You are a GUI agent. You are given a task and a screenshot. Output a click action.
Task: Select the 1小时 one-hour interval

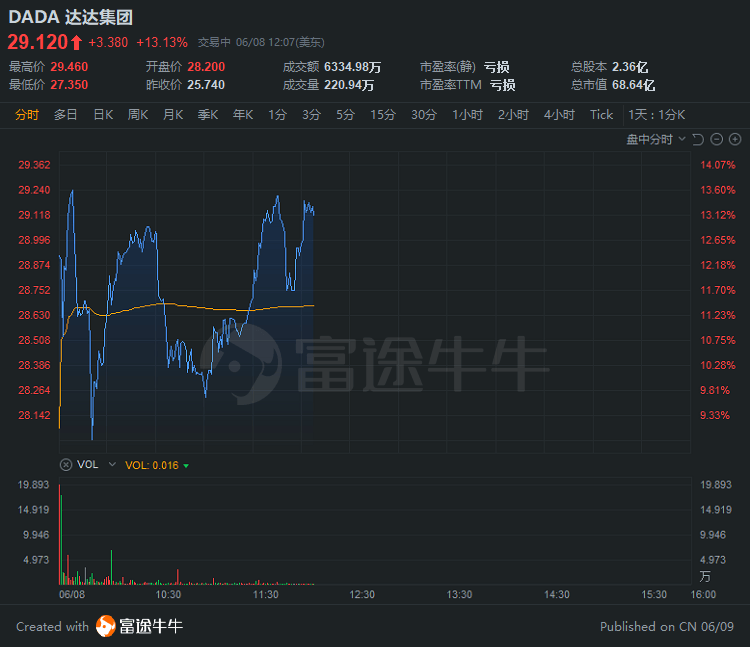point(467,115)
